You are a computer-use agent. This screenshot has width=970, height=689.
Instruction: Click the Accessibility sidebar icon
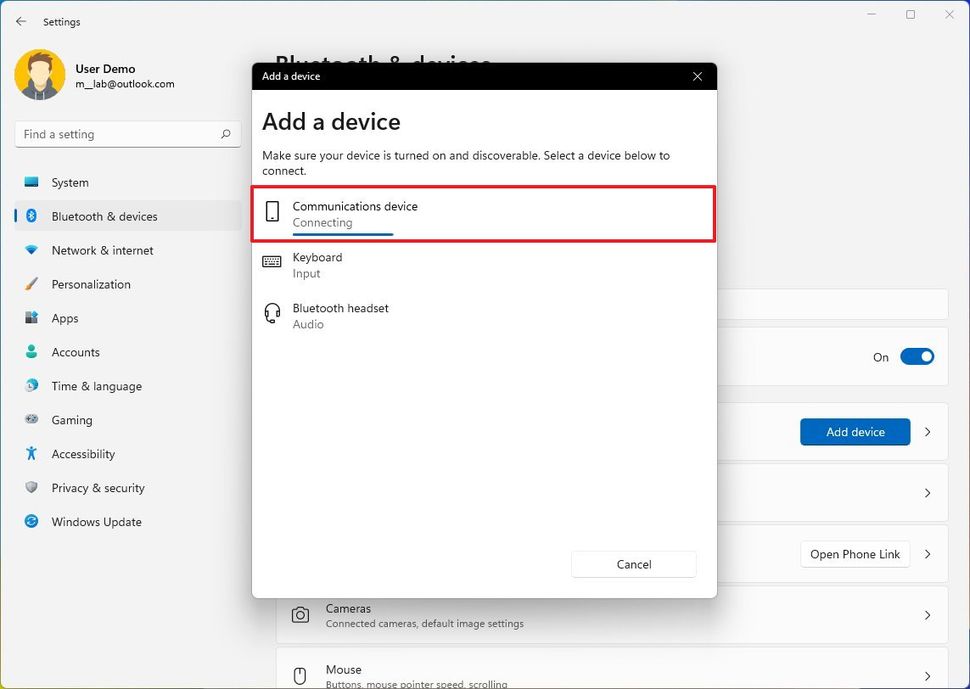(30, 454)
